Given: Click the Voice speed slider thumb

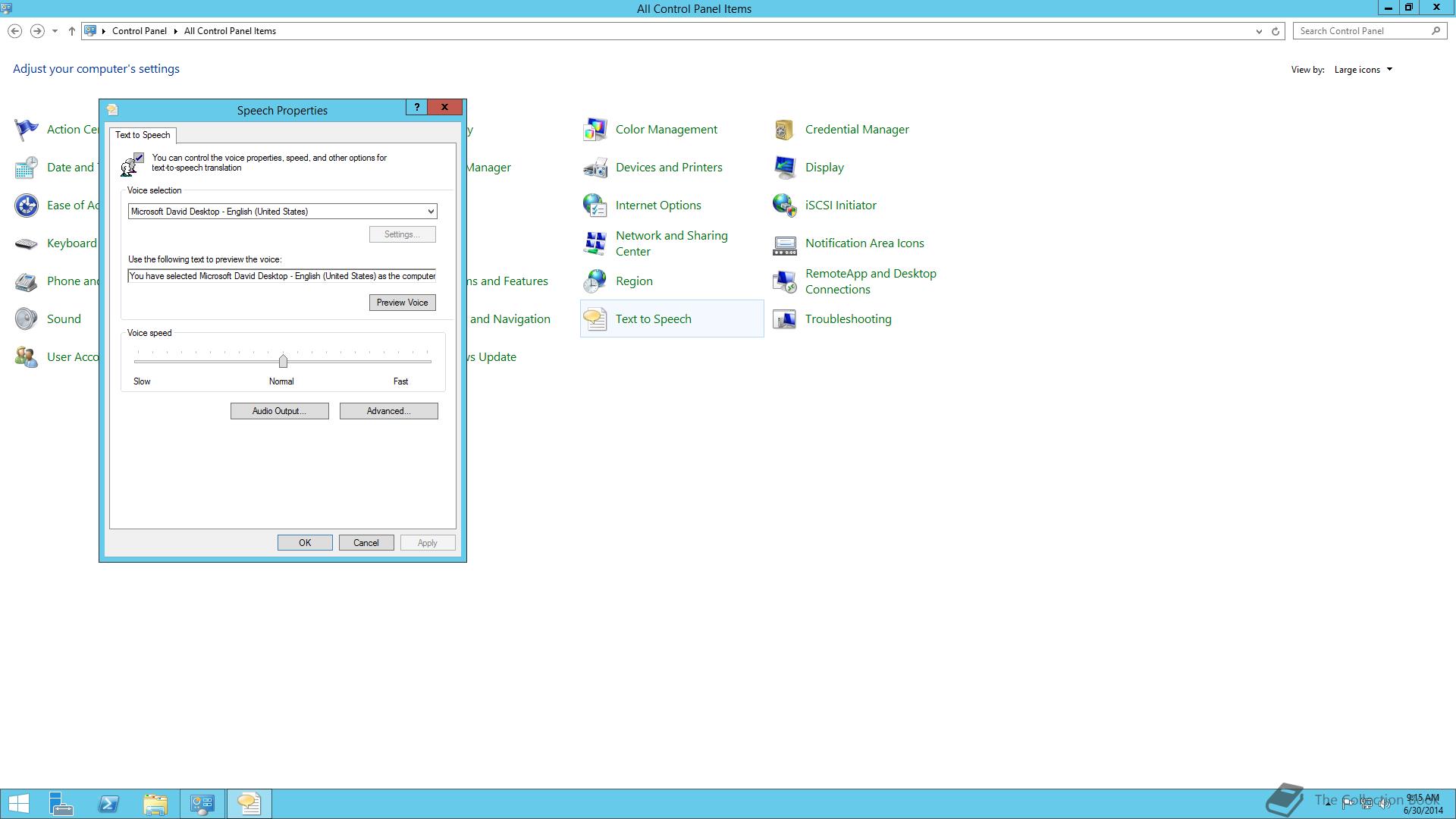Looking at the screenshot, I should click(283, 361).
